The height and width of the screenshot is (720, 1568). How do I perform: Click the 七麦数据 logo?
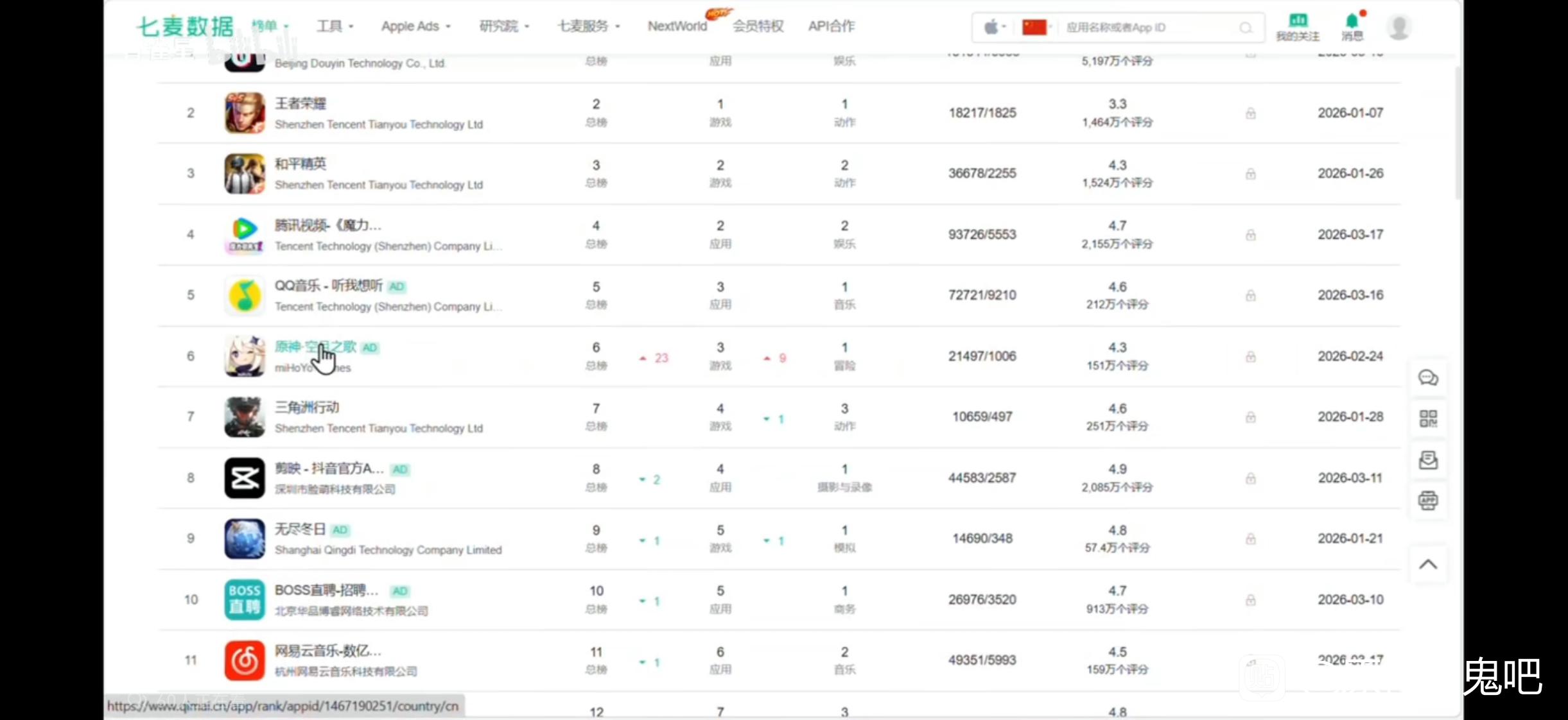185,27
